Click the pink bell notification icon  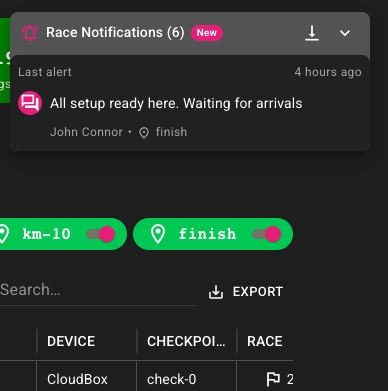30,33
